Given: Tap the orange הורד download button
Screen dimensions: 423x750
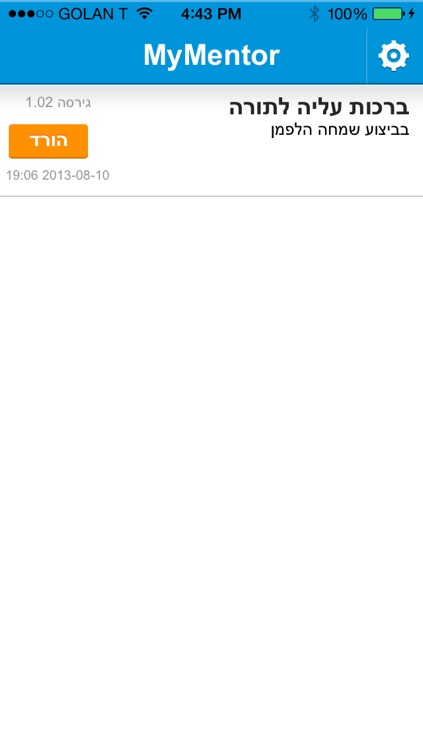Looking at the screenshot, I should [48, 141].
